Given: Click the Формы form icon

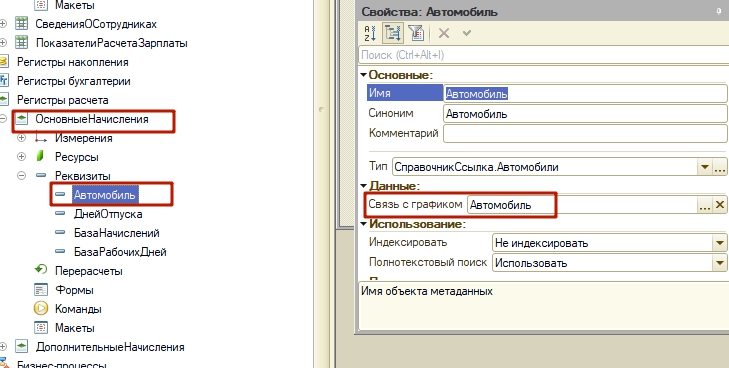Looking at the screenshot, I should (41, 289).
